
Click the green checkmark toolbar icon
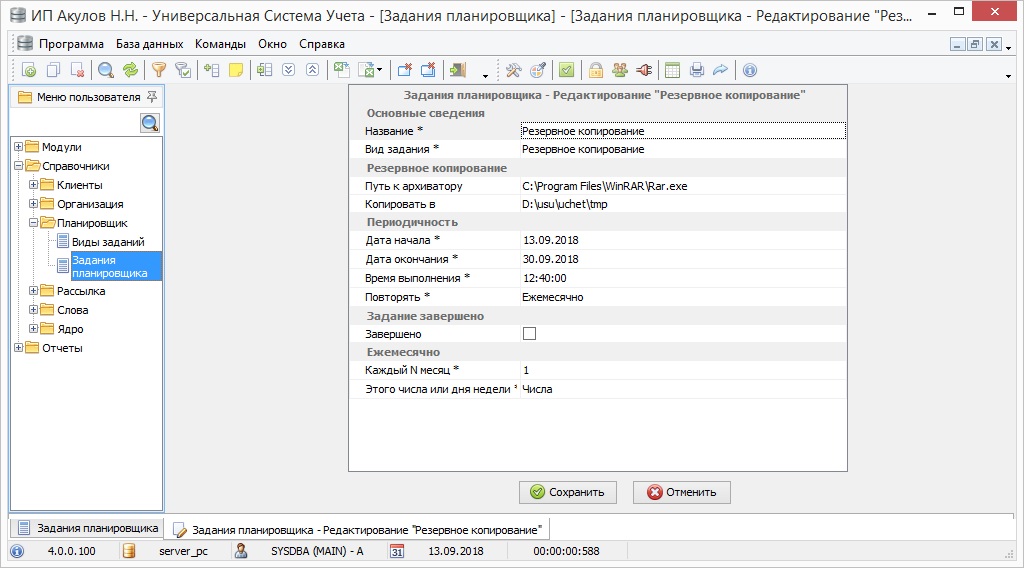(x=567, y=70)
